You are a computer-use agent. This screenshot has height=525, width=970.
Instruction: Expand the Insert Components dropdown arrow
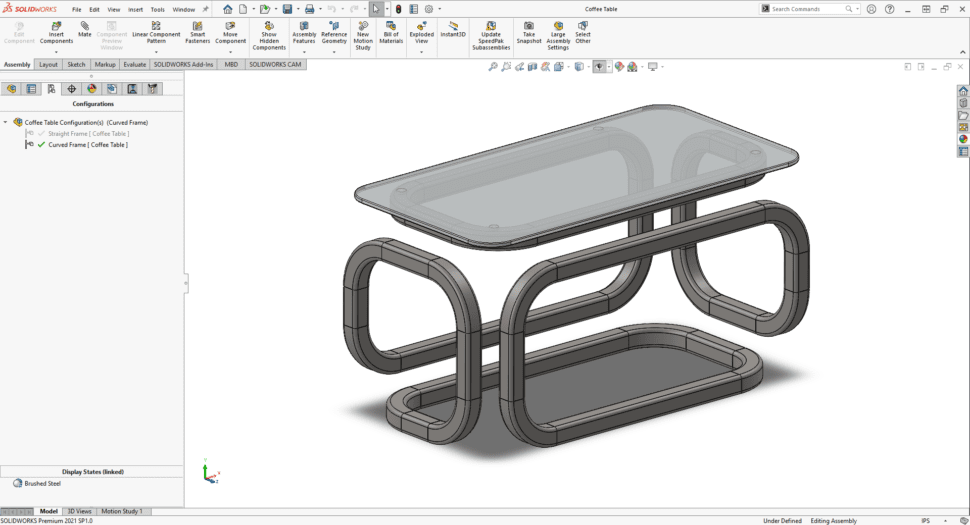pyautogui.click(x=56, y=52)
